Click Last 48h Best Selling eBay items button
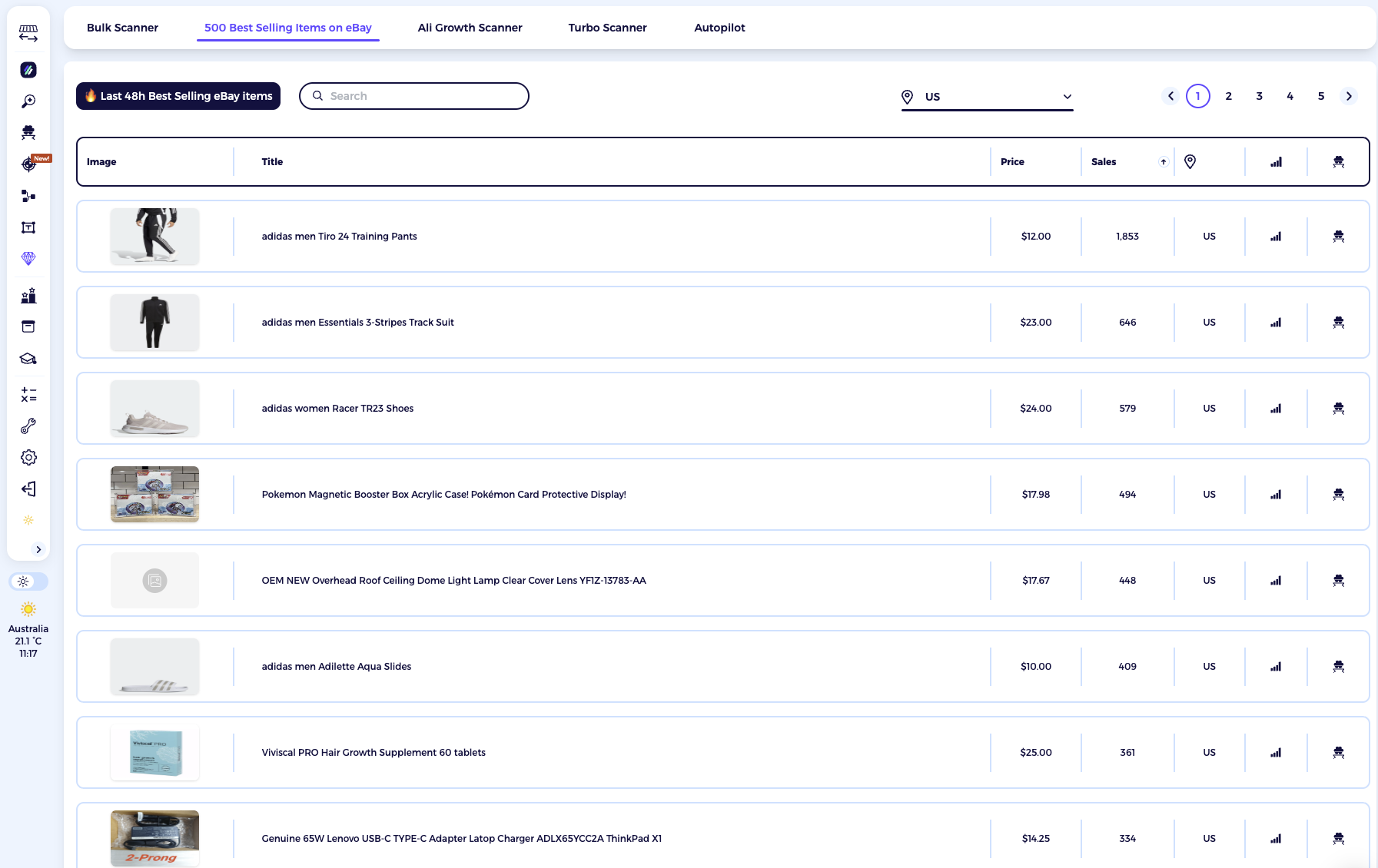Image resolution: width=1378 pixels, height=868 pixels. tap(178, 96)
